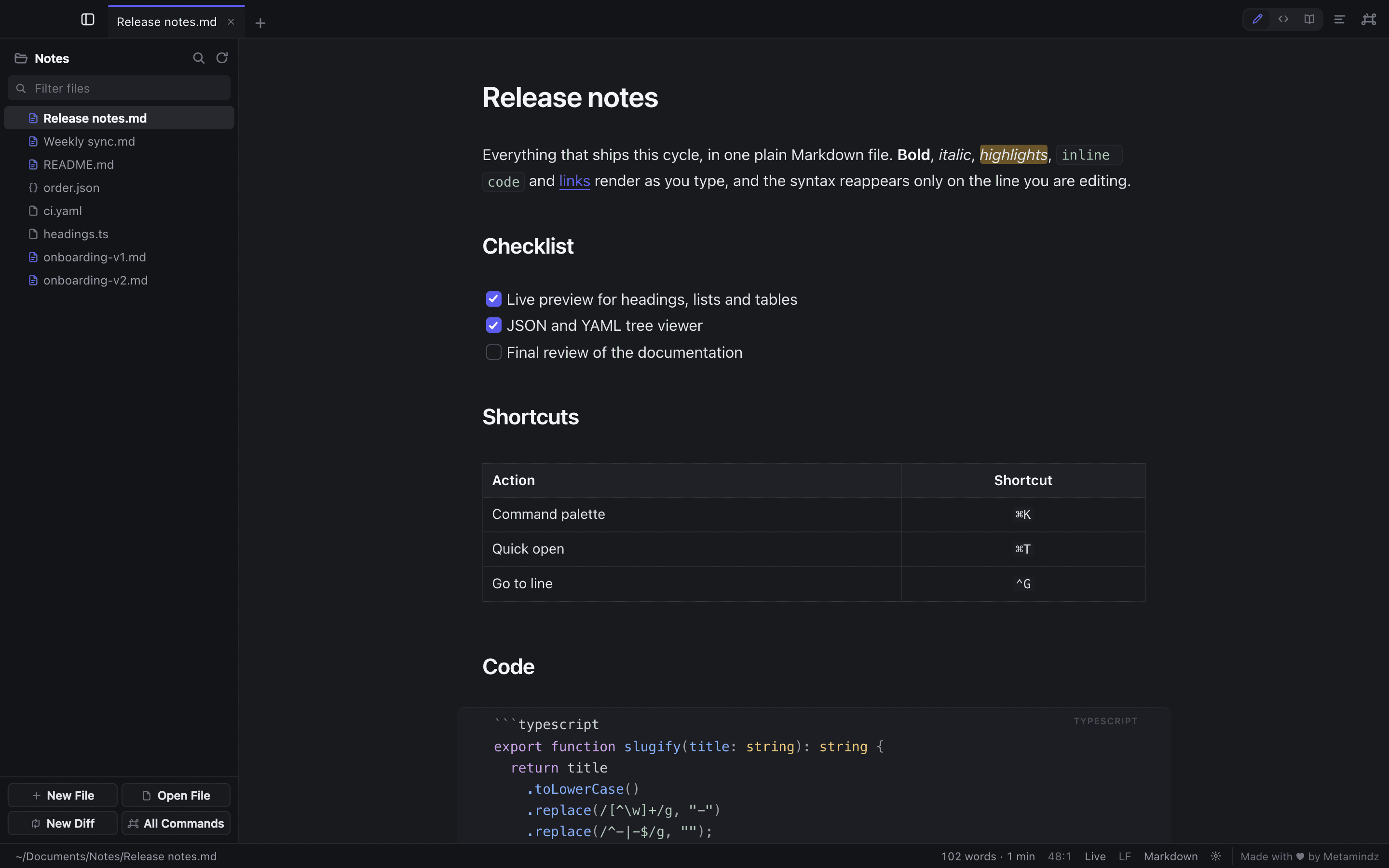Refresh the Notes folder
Viewport: 1389px width, 868px height.
(222, 58)
